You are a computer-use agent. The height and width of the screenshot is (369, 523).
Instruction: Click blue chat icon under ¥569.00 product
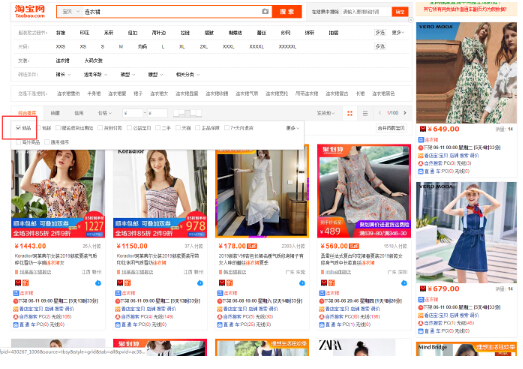coord(404,283)
